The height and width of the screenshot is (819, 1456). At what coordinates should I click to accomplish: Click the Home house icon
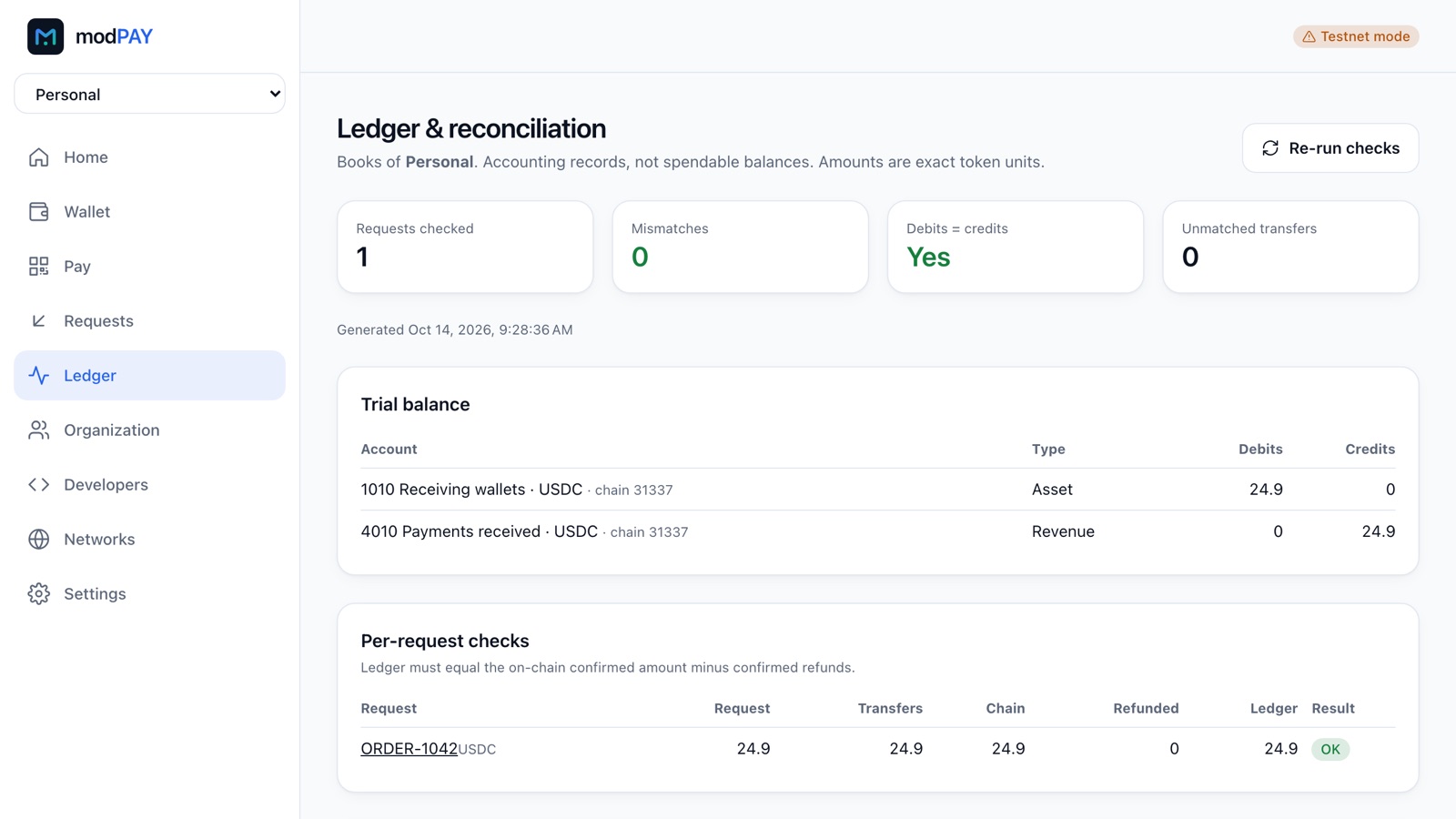click(x=38, y=157)
